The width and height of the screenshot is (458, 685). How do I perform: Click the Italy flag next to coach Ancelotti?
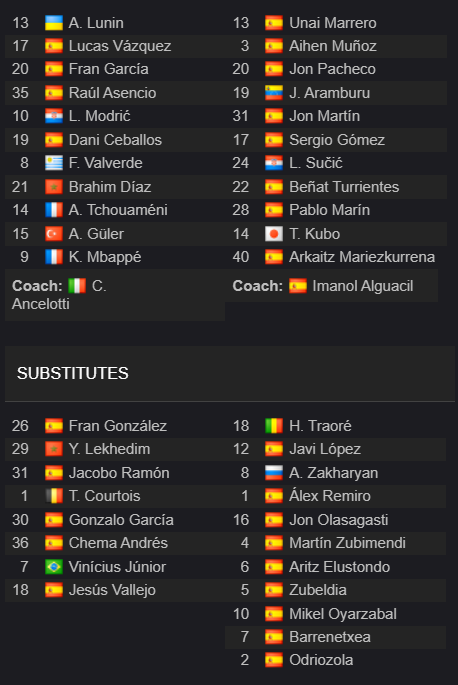(x=77, y=286)
